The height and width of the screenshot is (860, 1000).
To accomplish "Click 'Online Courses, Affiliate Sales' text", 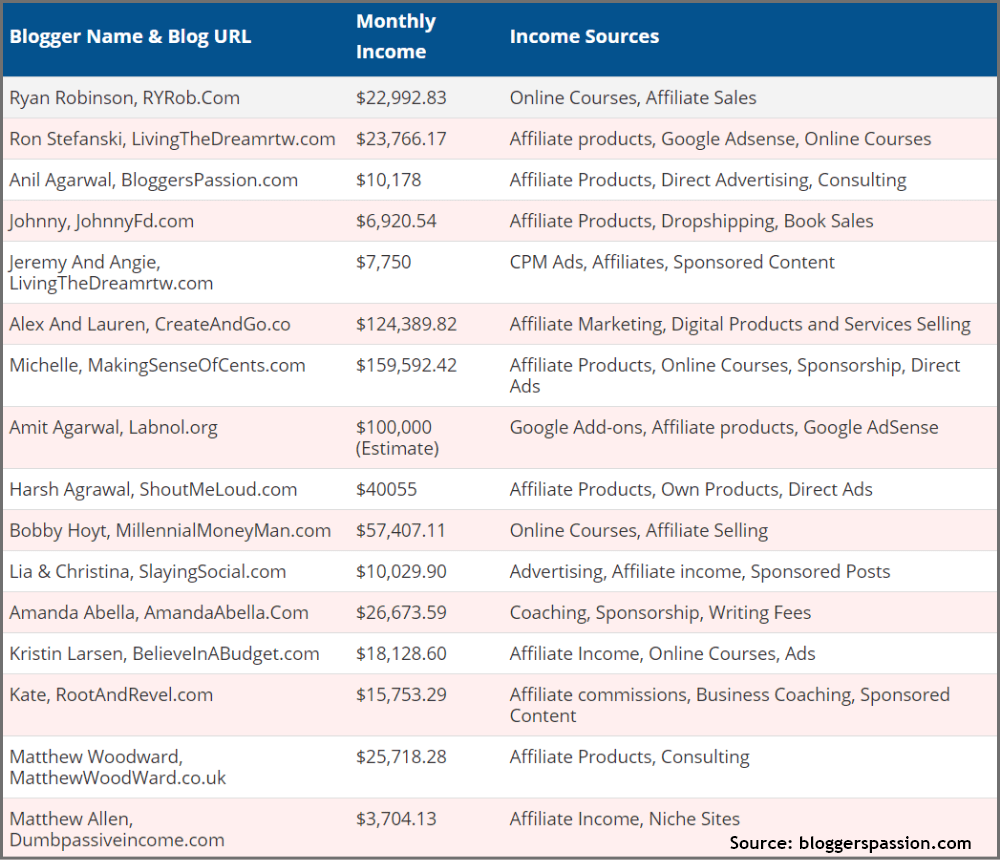I will click(633, 98).
